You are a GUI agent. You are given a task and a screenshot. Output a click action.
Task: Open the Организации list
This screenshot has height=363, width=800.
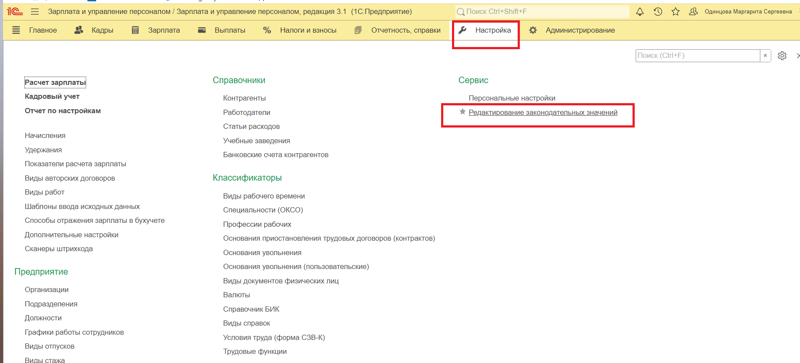tap(46, 289)
